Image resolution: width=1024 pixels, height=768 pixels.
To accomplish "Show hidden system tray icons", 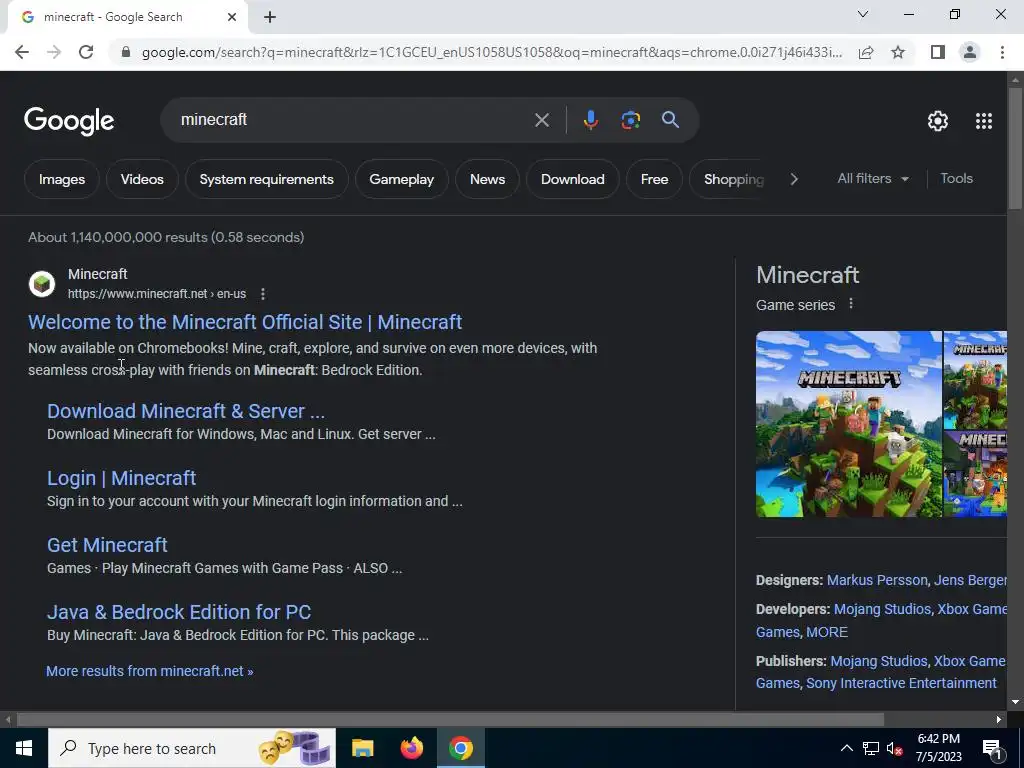I will pyautogui.click(x=846, y=748).
